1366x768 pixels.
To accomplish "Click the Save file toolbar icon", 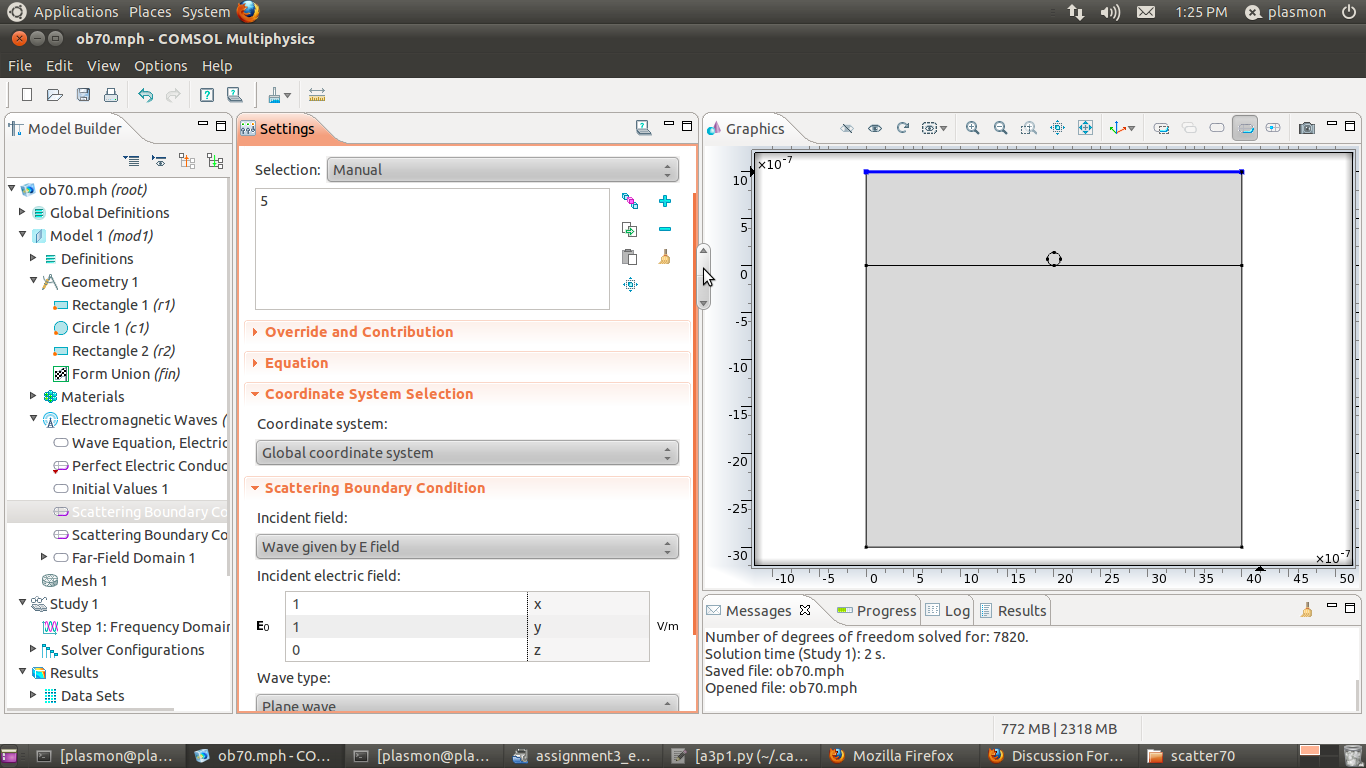I will click(x=83, y=95).
